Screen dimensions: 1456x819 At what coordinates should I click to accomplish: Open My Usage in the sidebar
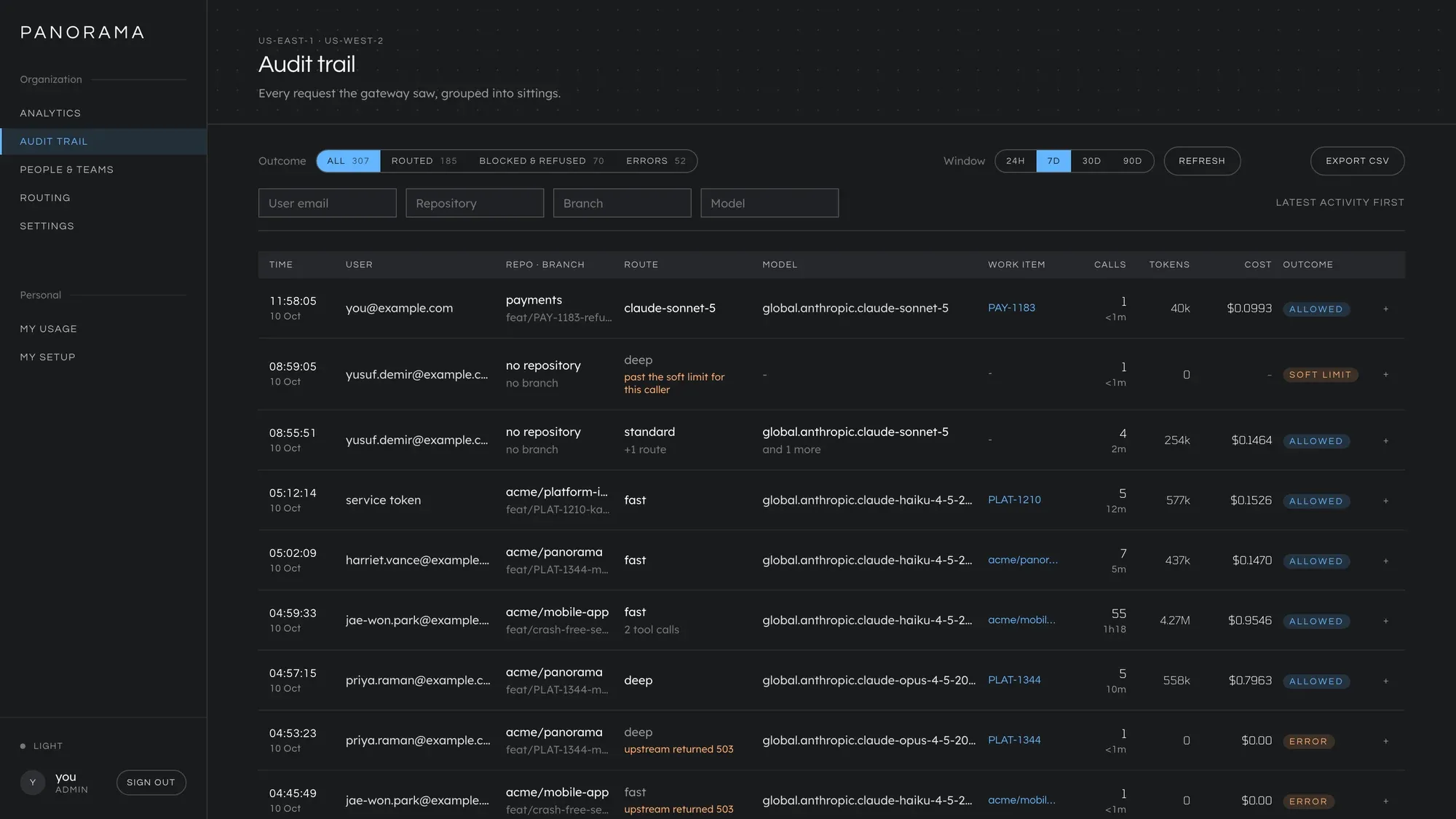pos(103,329)
